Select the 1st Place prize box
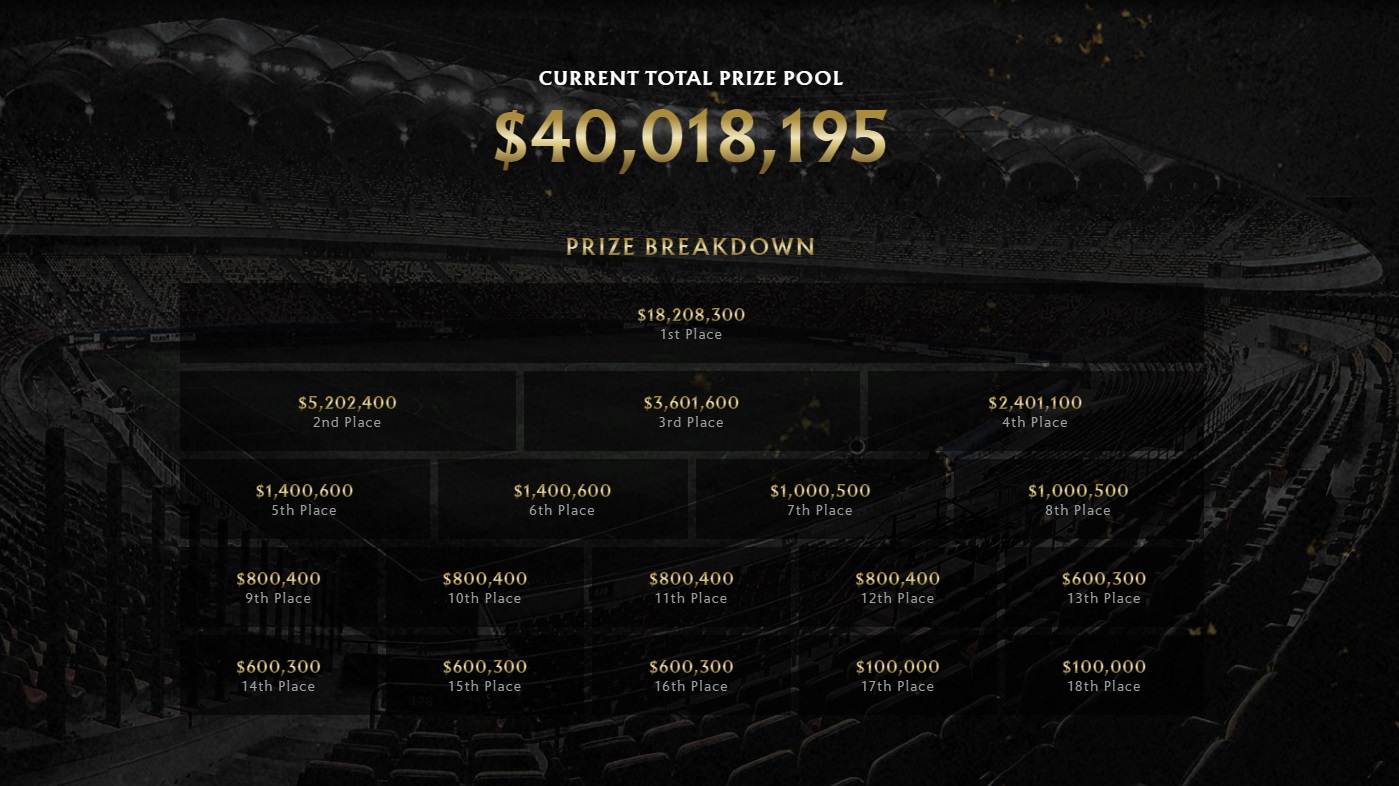The image size is (1399, 786). [x=691, y=323]
